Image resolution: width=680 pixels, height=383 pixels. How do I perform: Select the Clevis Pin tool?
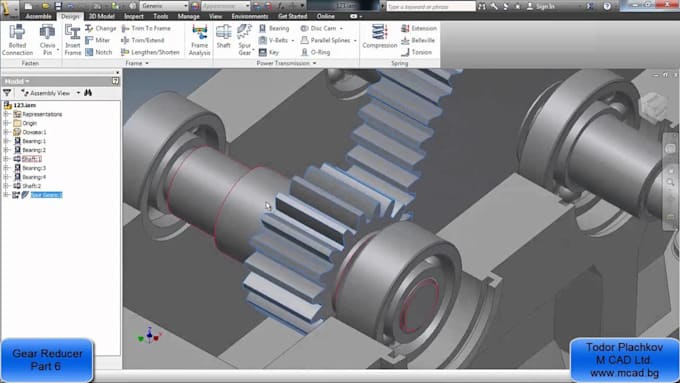point(47,40)
